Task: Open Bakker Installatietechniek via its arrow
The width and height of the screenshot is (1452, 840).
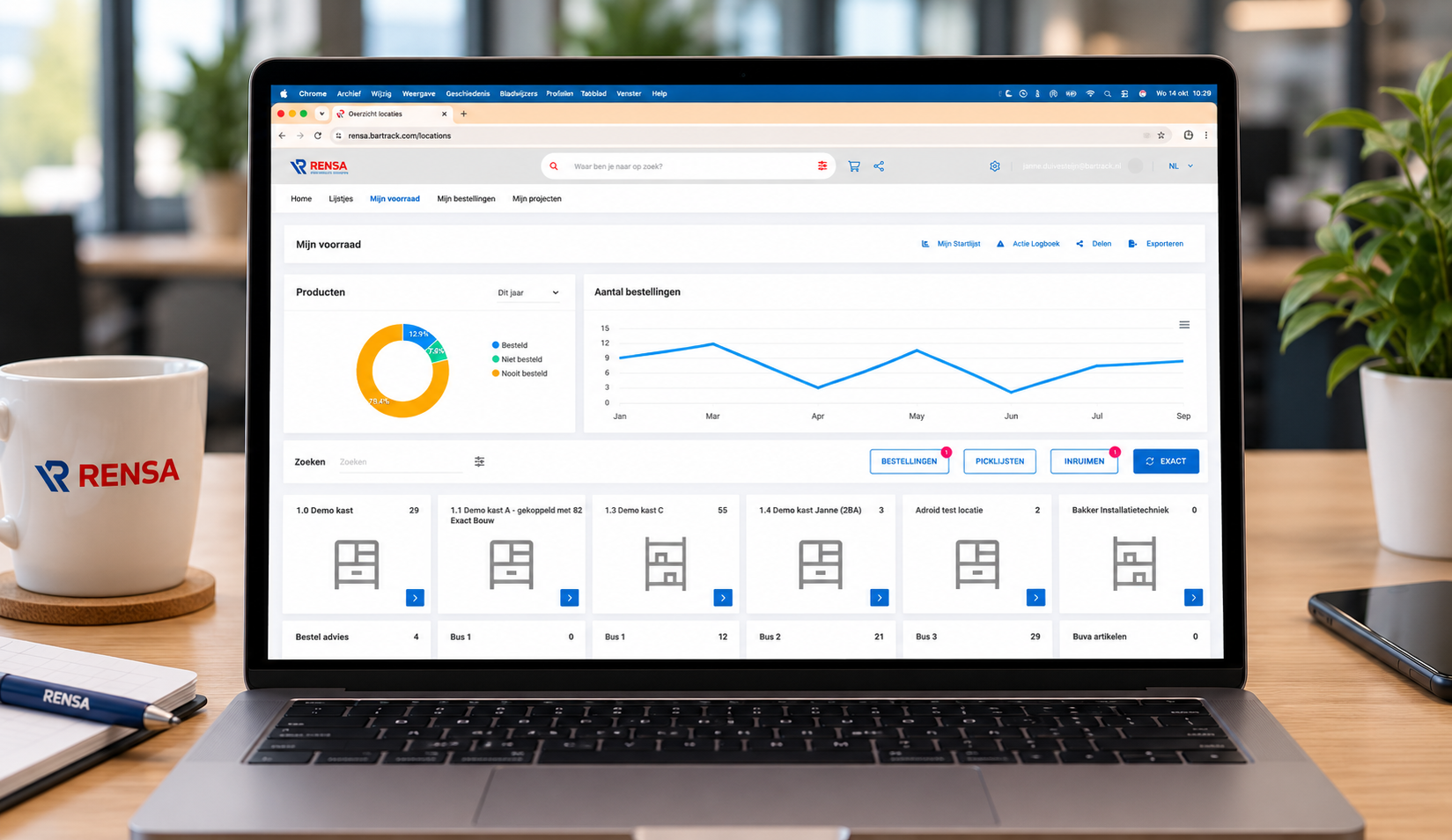Action: (x=1193, y=598)
